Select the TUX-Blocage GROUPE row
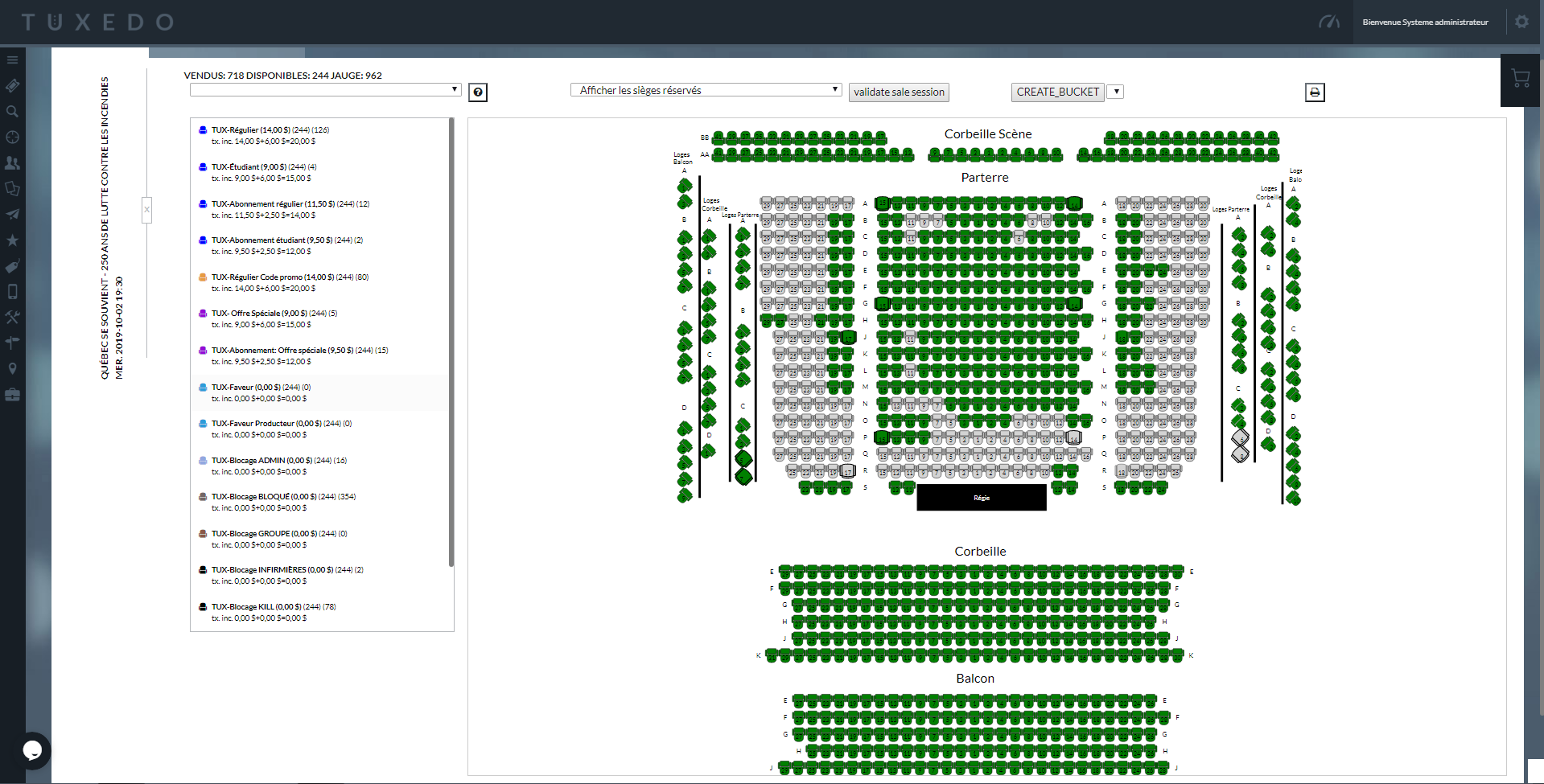The height and width of the screenshot is (784, 1544). click(x=320, y=540)
